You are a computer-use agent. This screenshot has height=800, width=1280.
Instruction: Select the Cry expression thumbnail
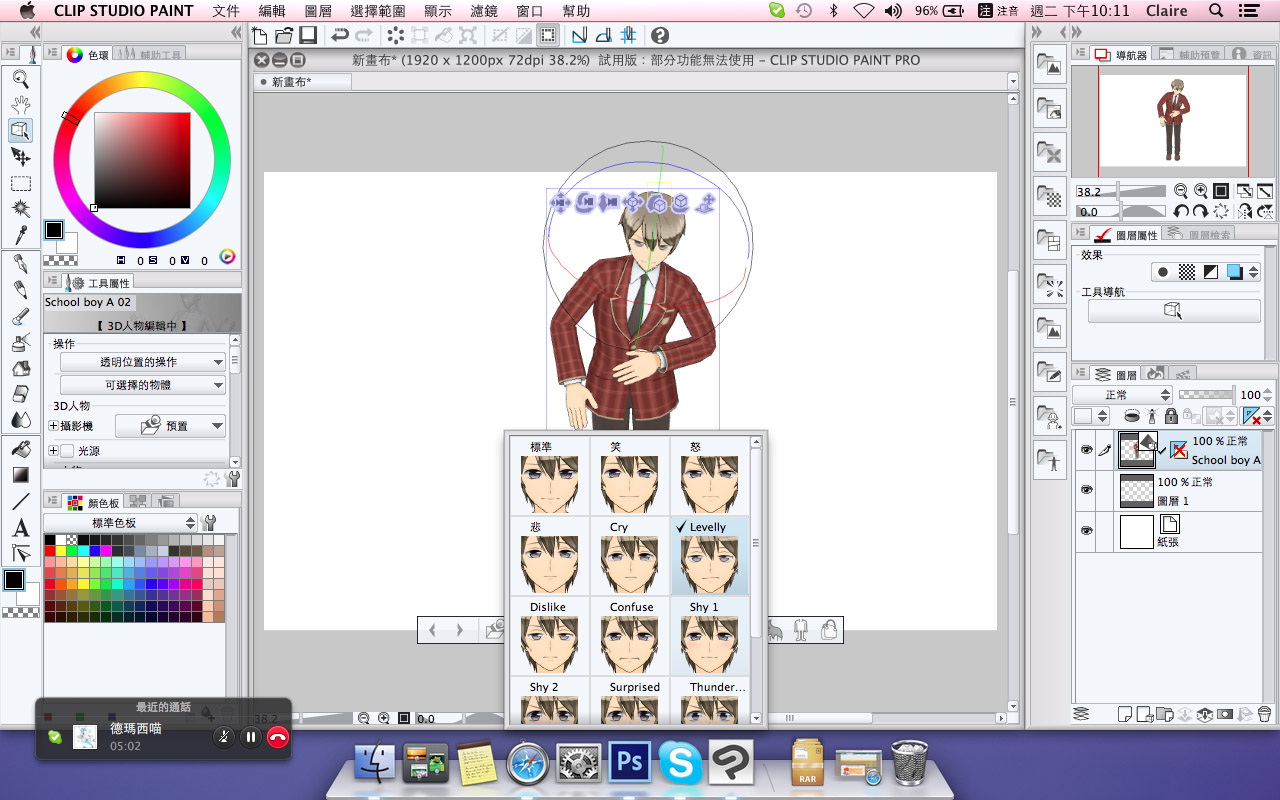pyautogui.click(x=629, y=558)
